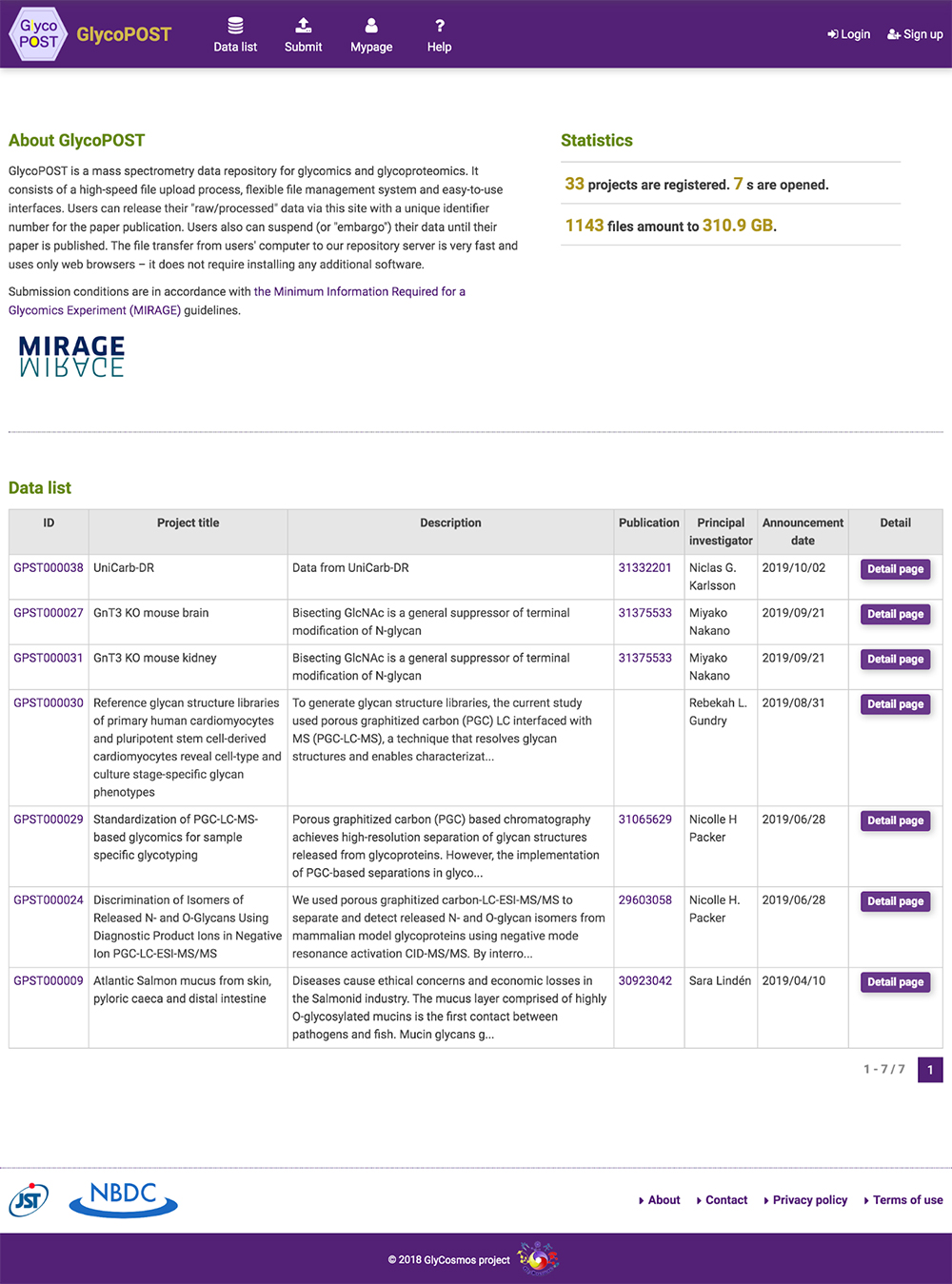Open publication 30923042
Screen dimensions: 952x1284
click(x=645, y=980)
